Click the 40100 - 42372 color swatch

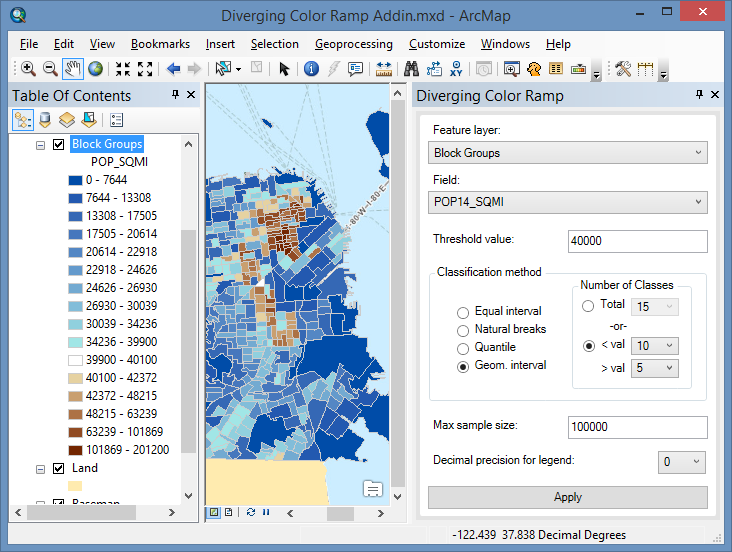tap(75, 378)
